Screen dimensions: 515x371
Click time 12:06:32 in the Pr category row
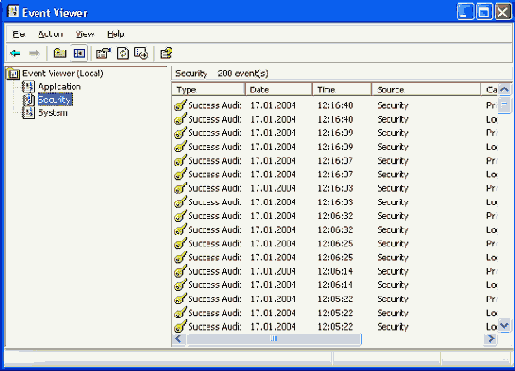(x=335, y=216)
